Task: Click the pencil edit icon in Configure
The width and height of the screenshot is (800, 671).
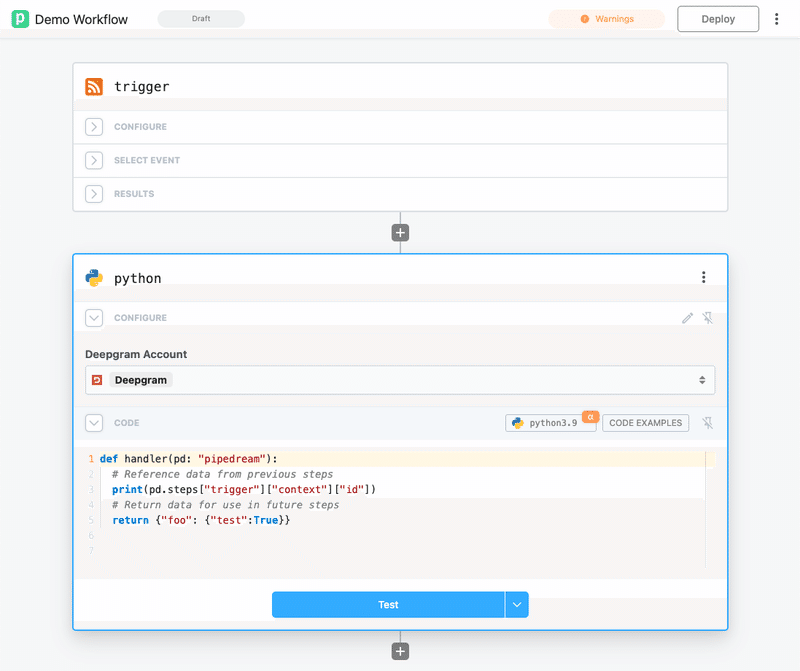Action: tap(687, 318)
